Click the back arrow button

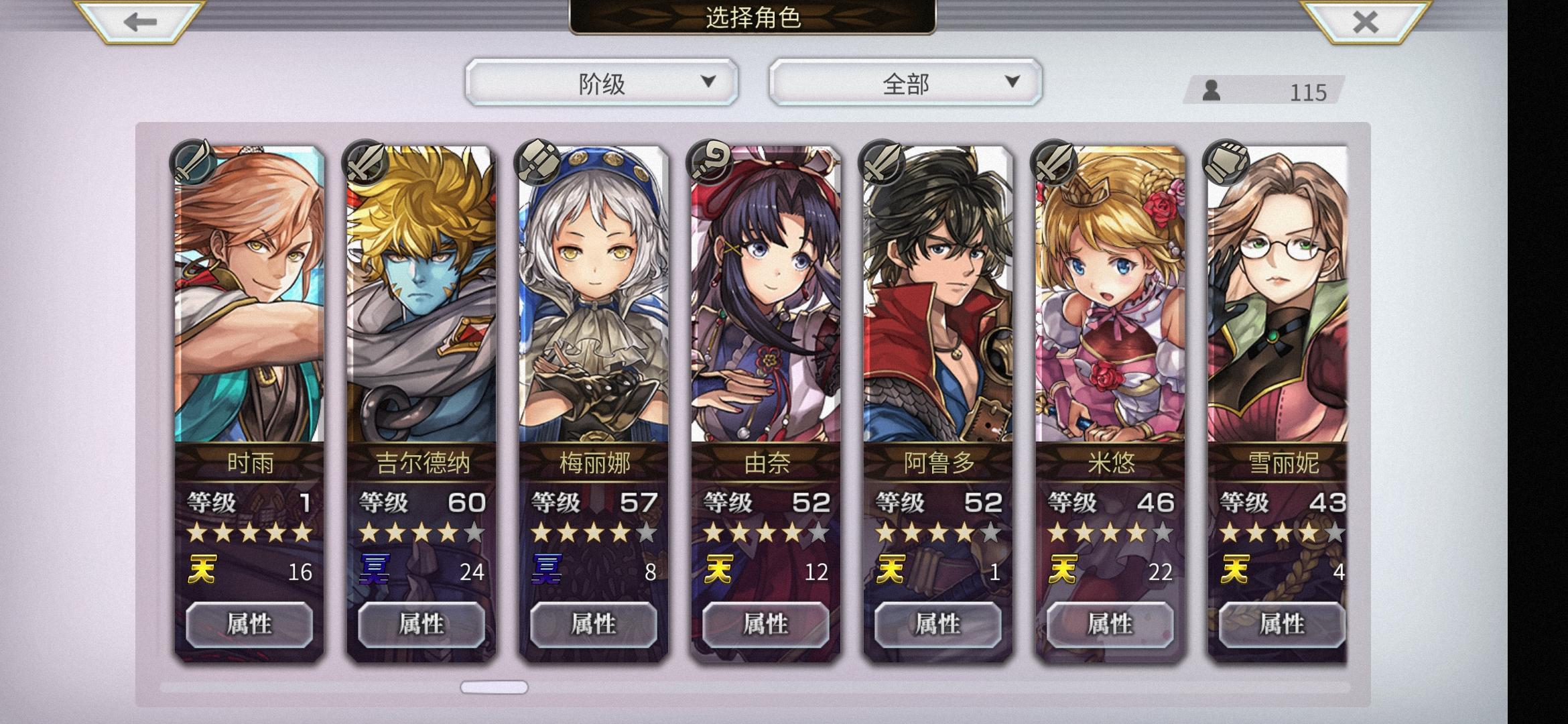click(x=139, y=21)
